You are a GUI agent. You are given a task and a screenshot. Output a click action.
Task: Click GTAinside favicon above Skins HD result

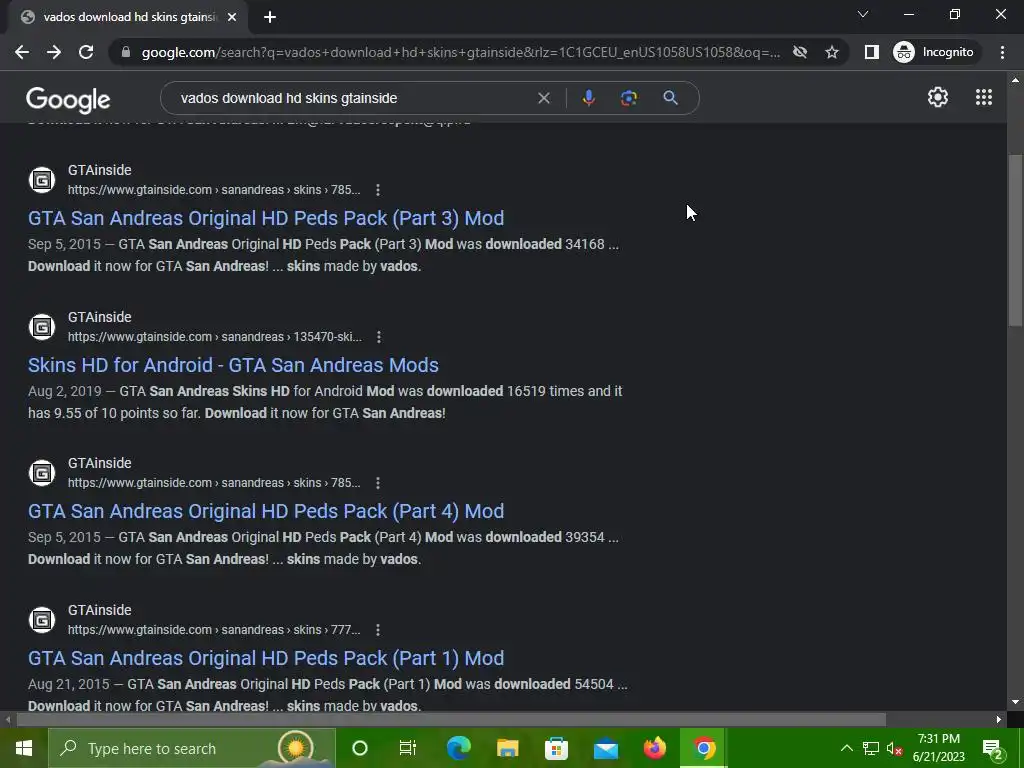(42, 327)
